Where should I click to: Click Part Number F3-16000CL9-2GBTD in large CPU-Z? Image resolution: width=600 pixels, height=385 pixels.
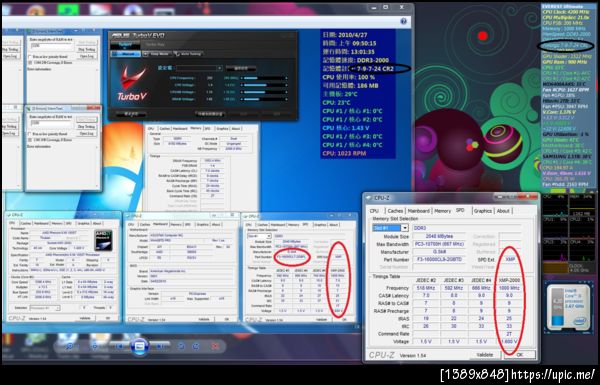point(439,259)
